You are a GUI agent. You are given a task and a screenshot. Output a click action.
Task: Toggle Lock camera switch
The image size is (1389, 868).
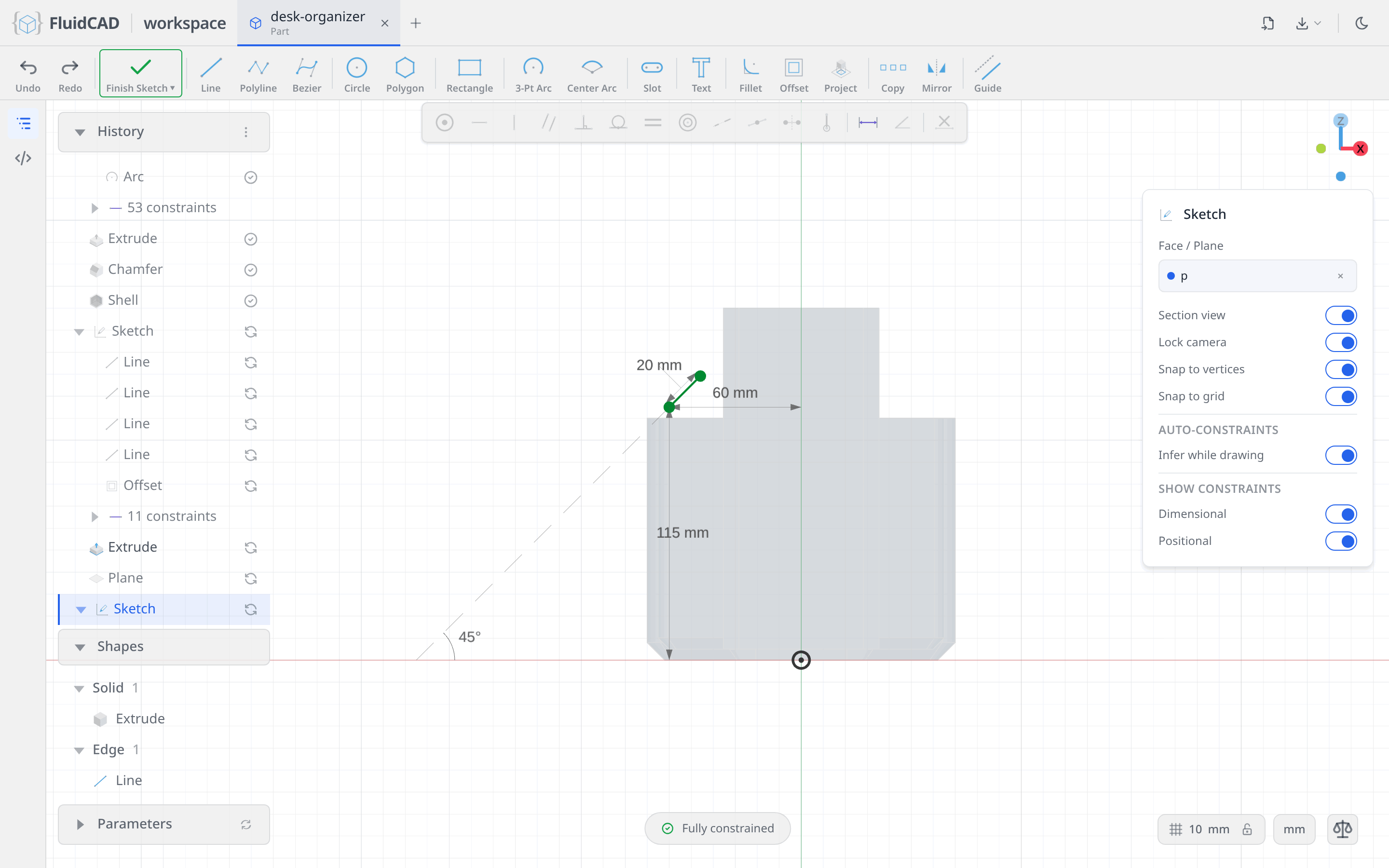coord(1340,342)
